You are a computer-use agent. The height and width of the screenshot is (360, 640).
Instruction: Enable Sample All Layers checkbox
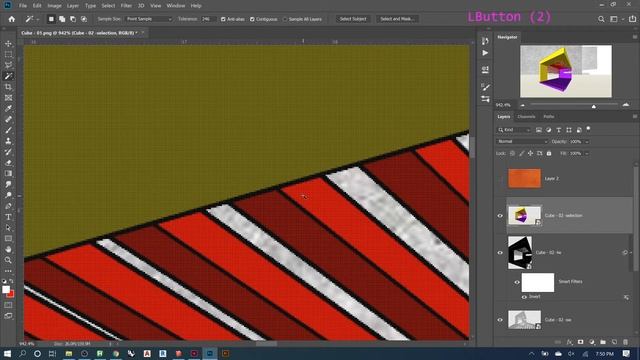(x=285, y=19)
